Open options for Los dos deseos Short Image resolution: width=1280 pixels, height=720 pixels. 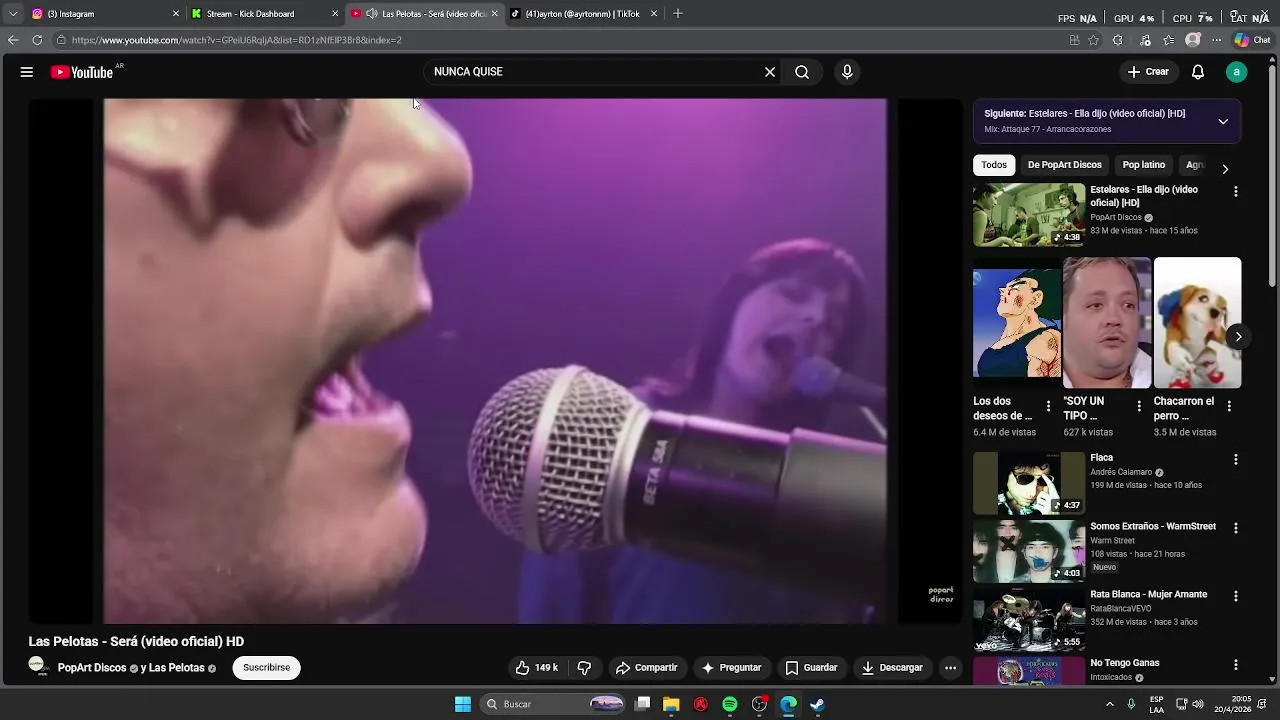pos(1048,406)
